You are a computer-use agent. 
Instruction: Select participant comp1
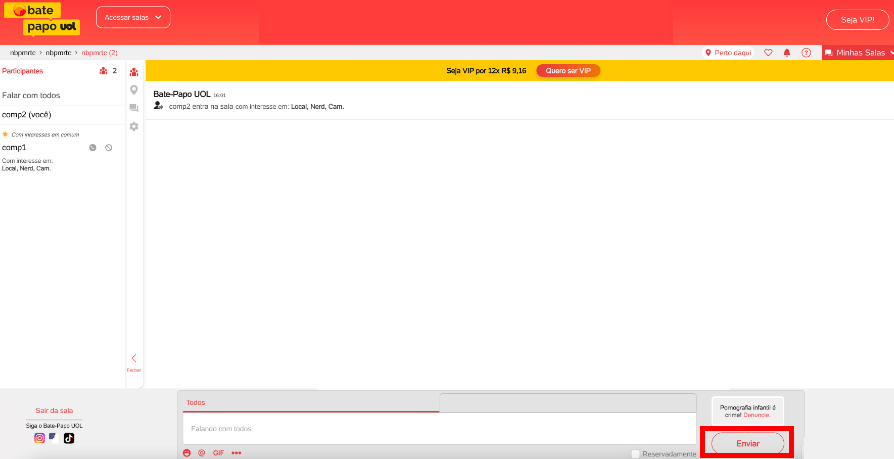(x=14, y=148)
